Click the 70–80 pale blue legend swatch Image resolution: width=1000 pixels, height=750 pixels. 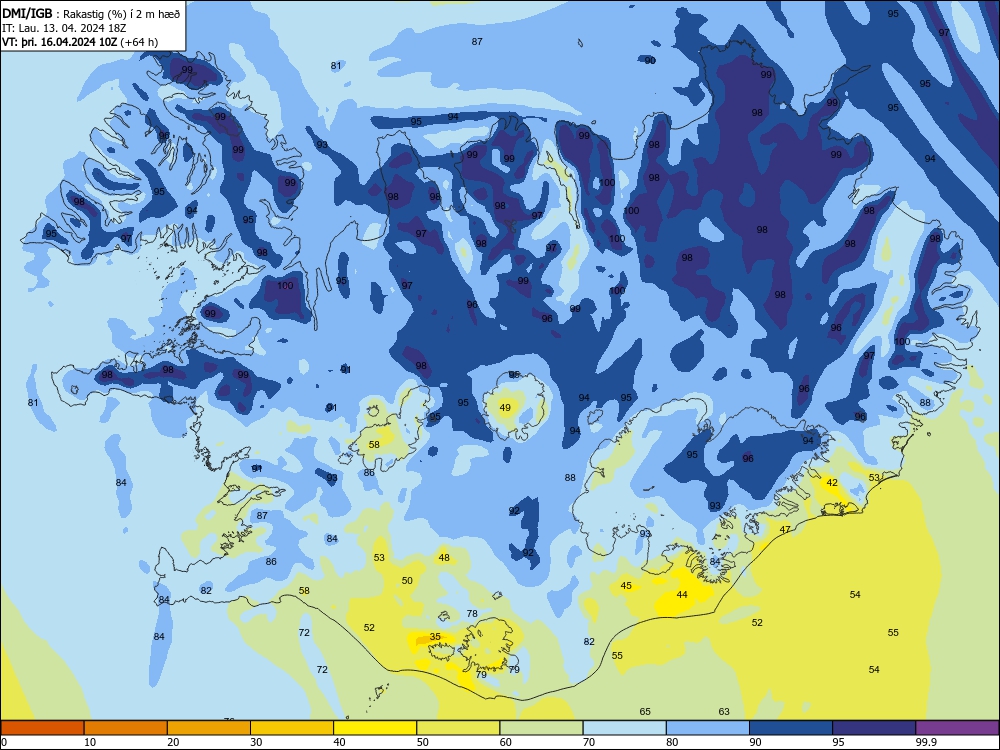pyautogui.click(x=624, y=728)
